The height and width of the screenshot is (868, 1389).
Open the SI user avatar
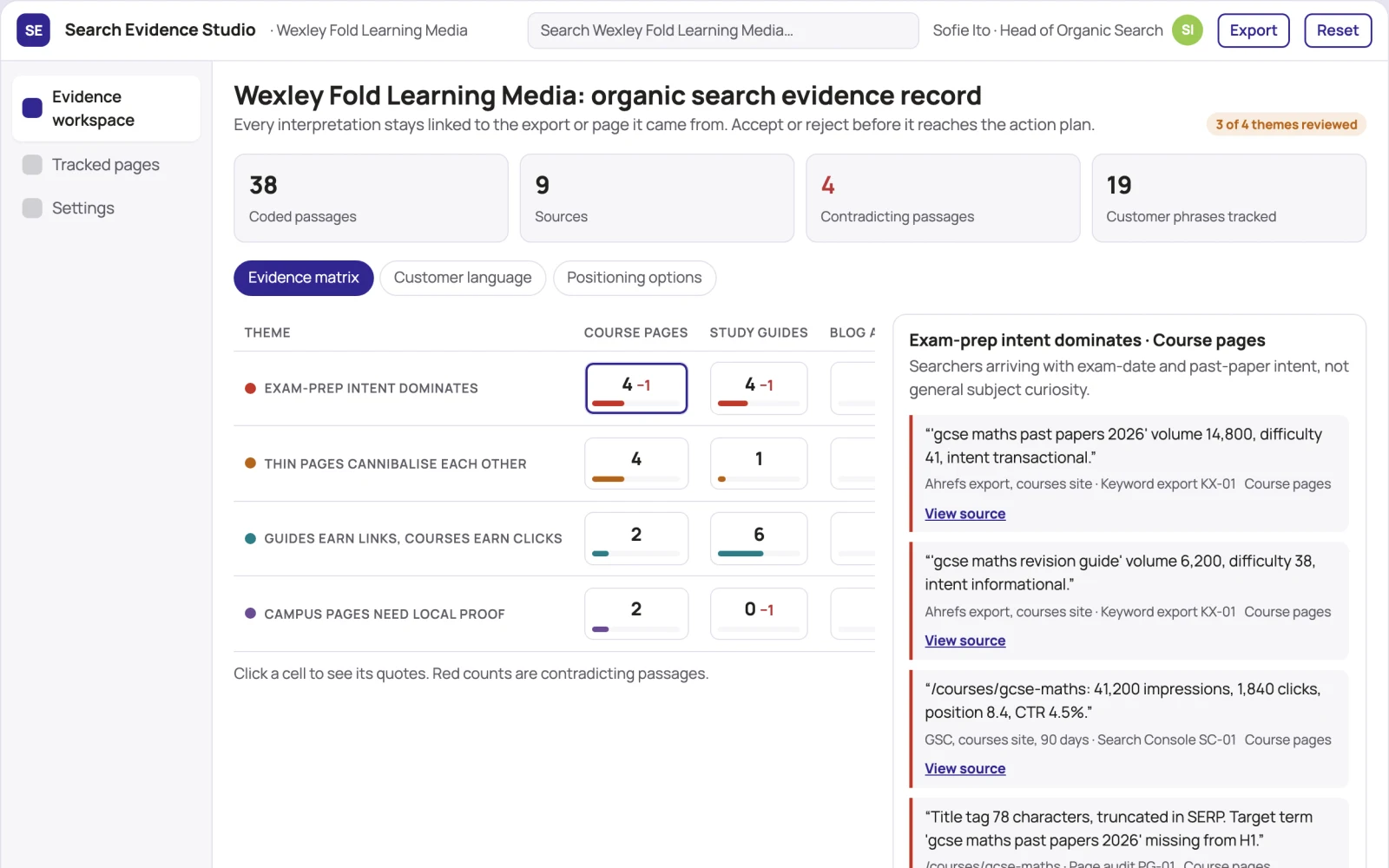1187,30
